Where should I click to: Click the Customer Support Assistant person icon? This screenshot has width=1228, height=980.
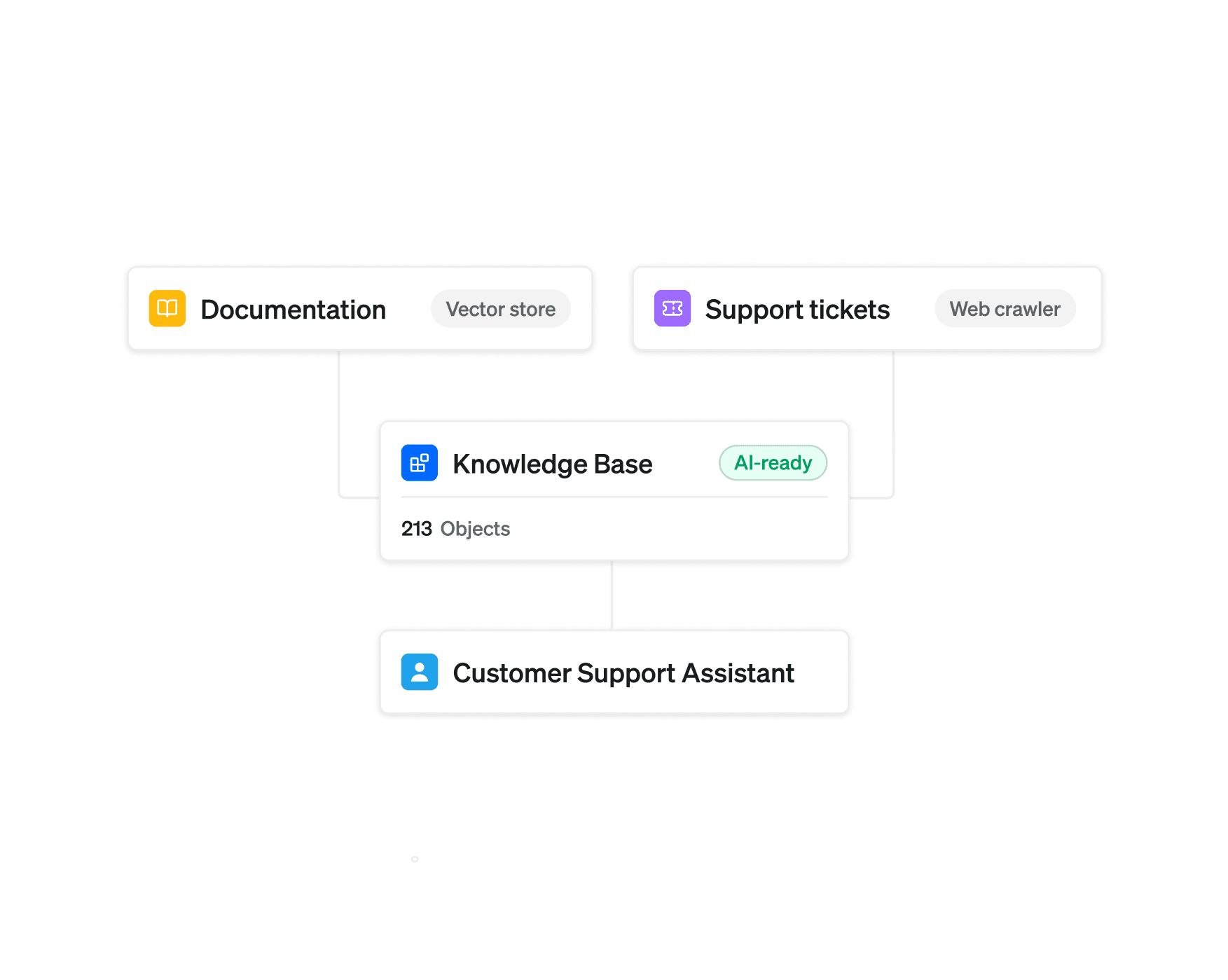pyautogui.click(x=420, y=672)
